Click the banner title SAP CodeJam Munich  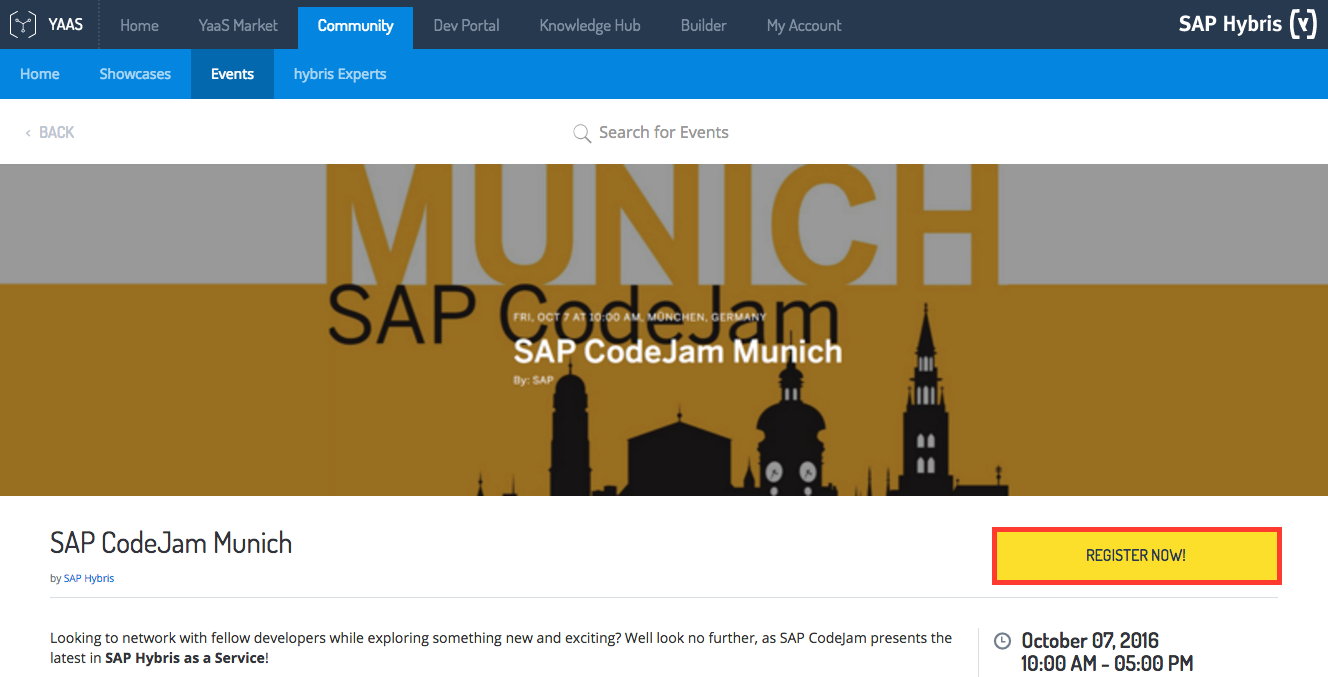[x=678, y=352]
